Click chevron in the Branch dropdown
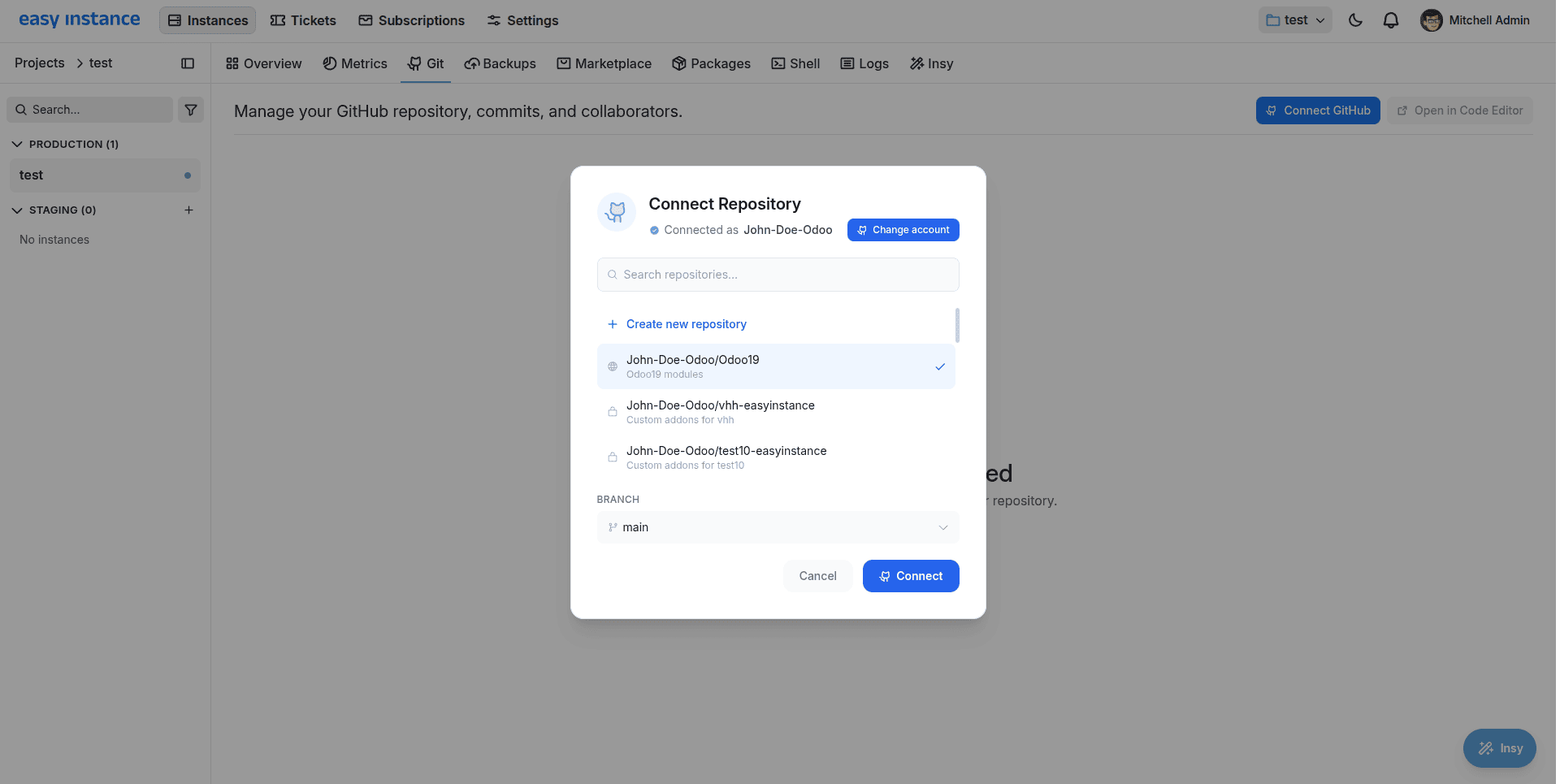The height and width of the screenshot is (784, 1560). (943, 527)
